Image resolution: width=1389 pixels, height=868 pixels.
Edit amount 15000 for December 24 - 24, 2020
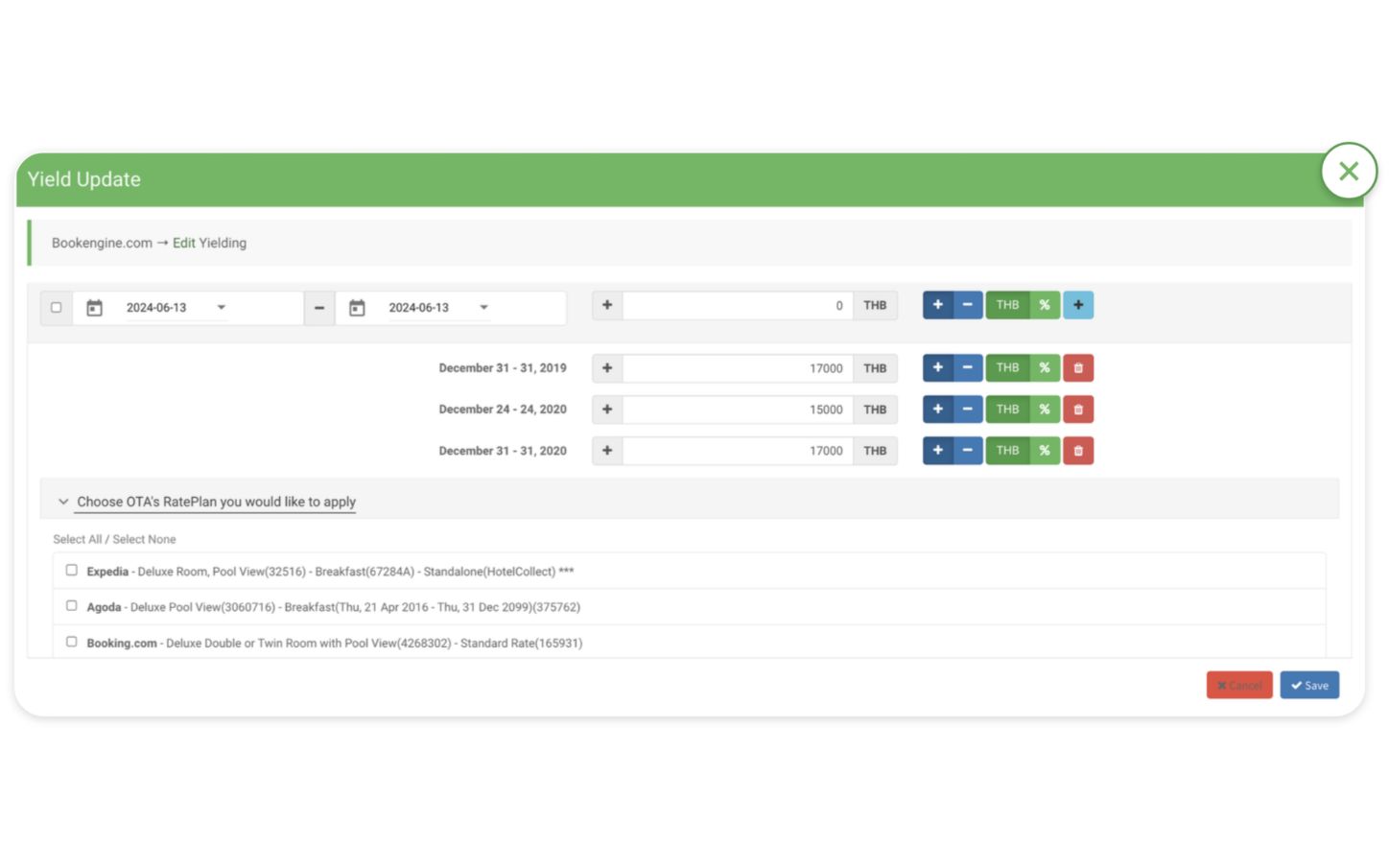738,410
